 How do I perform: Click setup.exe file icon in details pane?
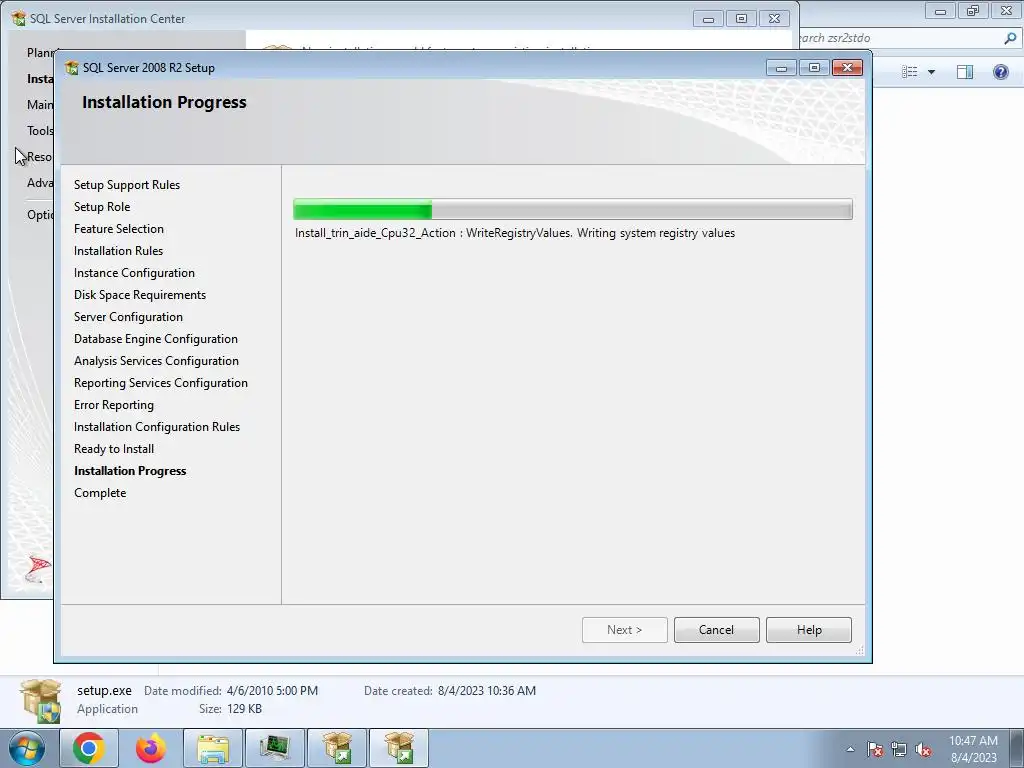(x=40, y=700)
